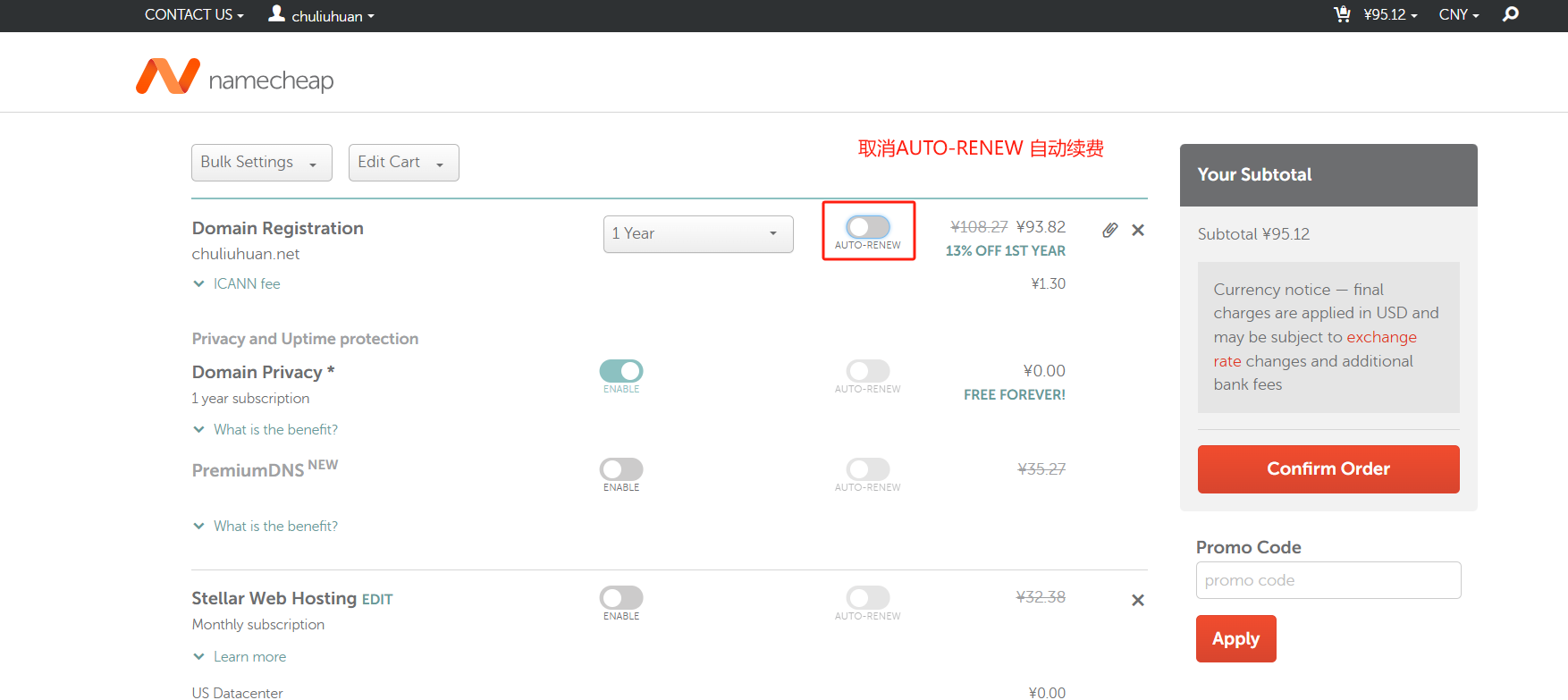Click the ¥32.38 hosting price
The width and height of the screenshot is (1568, 700).
click(x=1041, y=596)
